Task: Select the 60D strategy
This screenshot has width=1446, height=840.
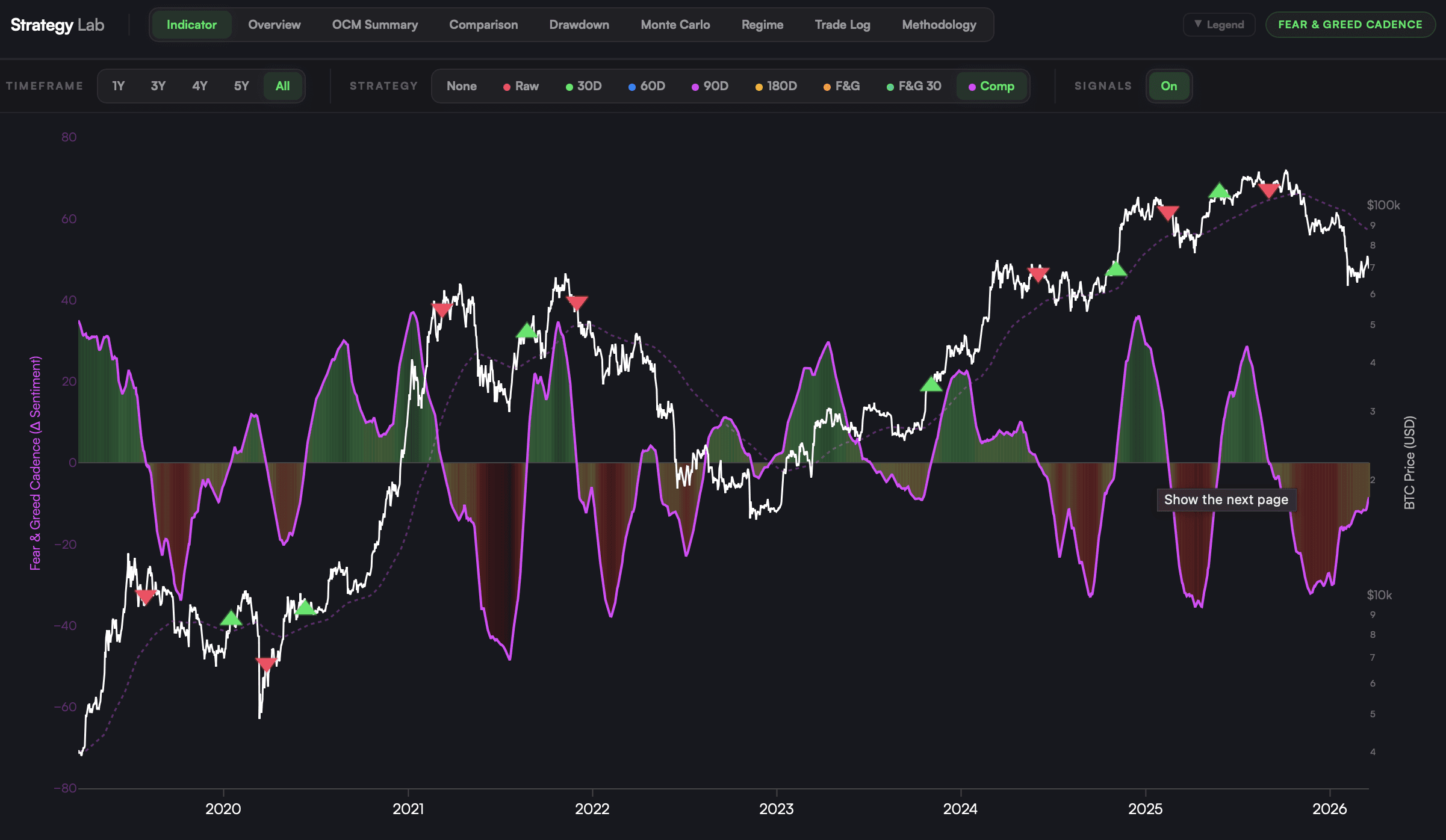Action: pos(647,86)
